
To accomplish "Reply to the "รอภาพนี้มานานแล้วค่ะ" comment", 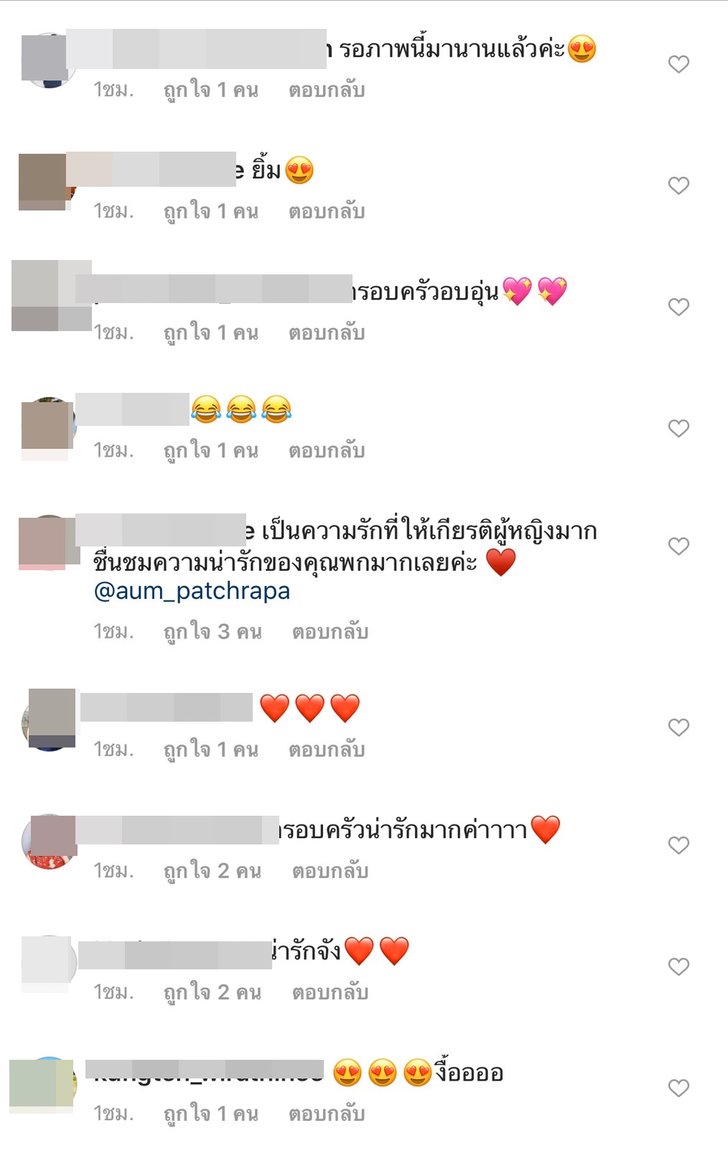I will pyautogui.click(x=327, y=90).
